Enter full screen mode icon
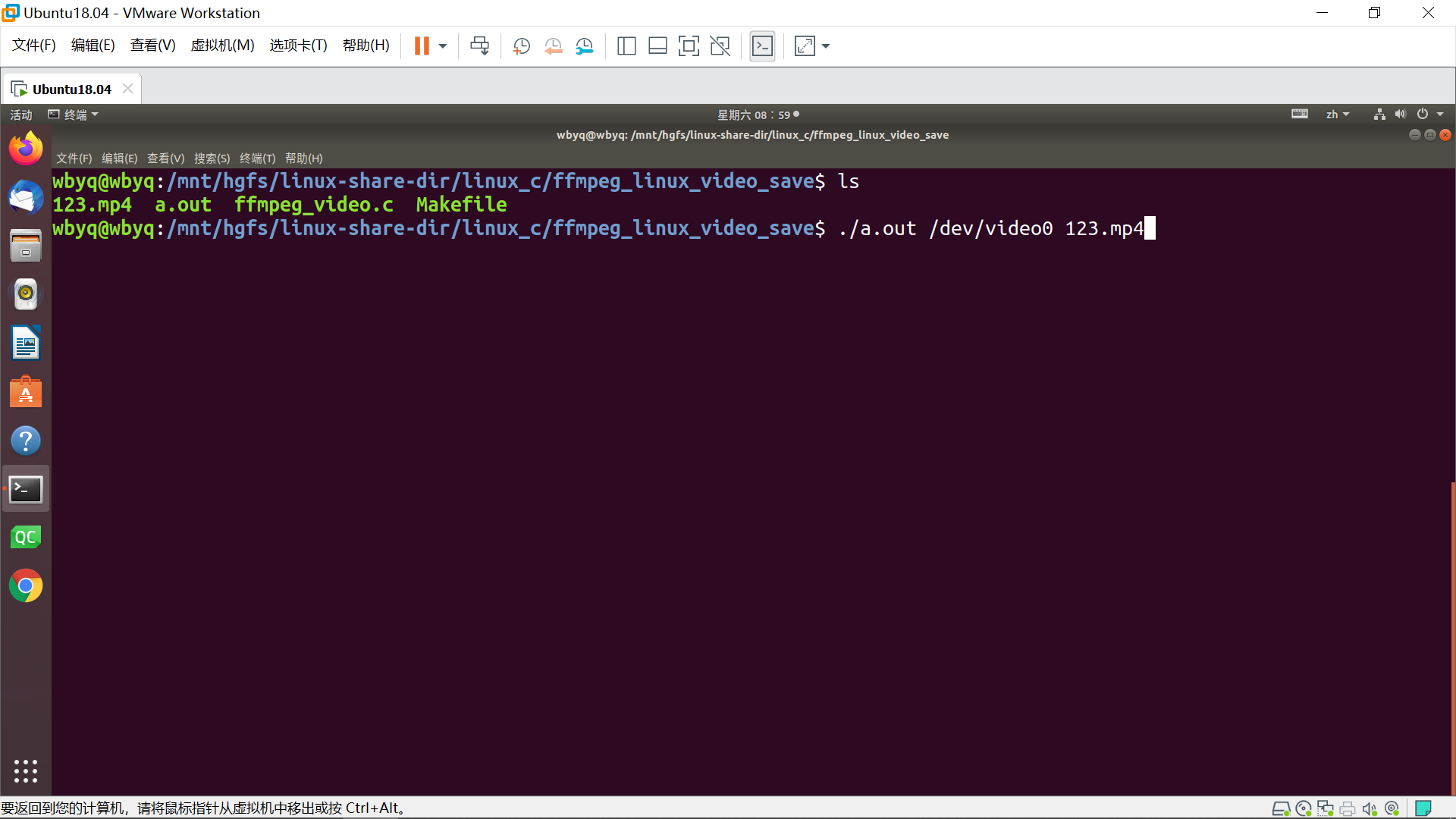 pyautogui.click(x=689, y=46)
